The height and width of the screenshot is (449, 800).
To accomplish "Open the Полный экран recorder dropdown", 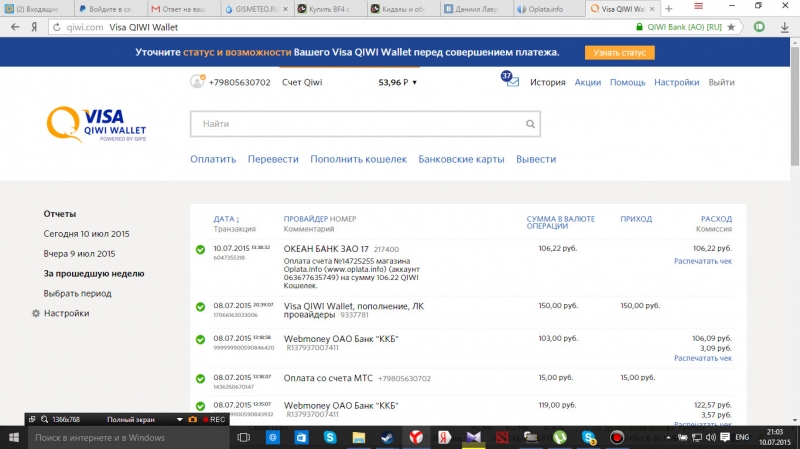I will (179, 419).
